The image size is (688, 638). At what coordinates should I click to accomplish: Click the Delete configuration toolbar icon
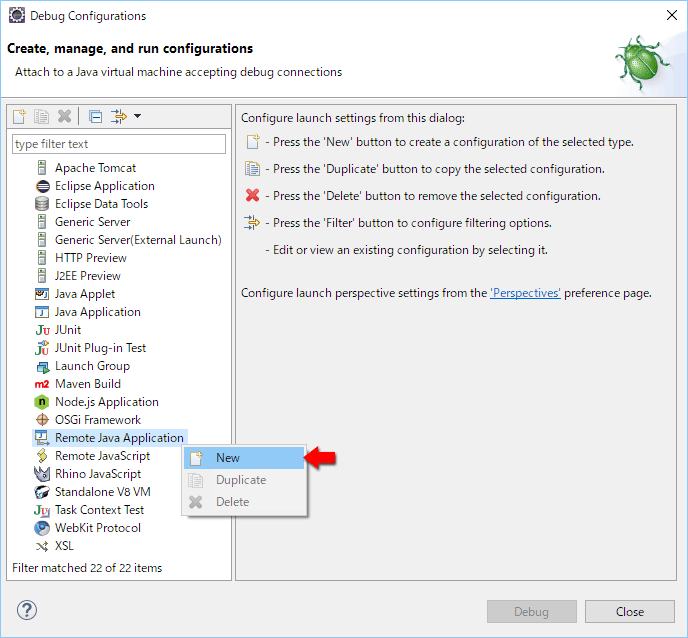click(64, 116)
